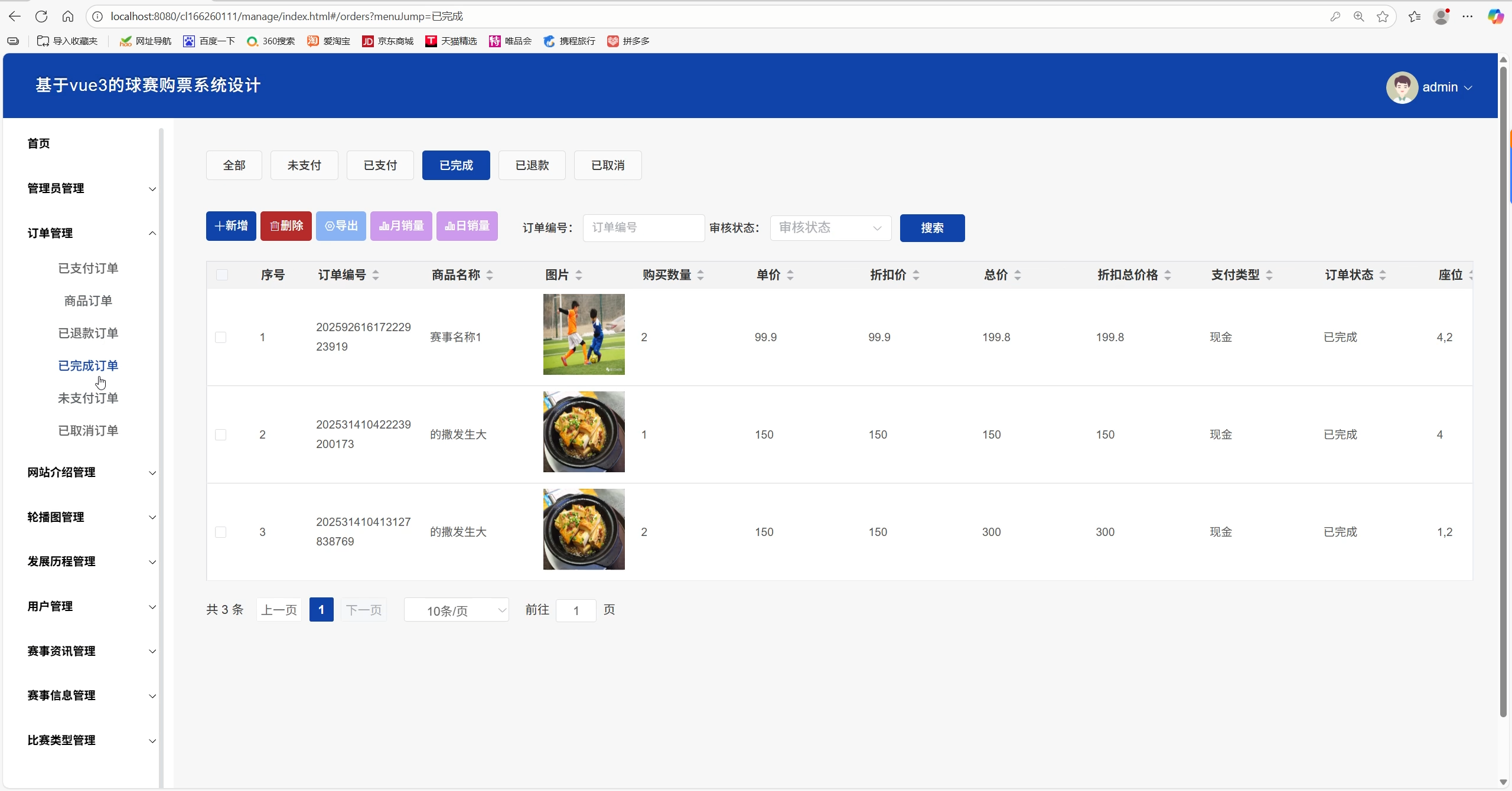
Task: Open the 审核状态 dropdown
Action: click(830, 228)
